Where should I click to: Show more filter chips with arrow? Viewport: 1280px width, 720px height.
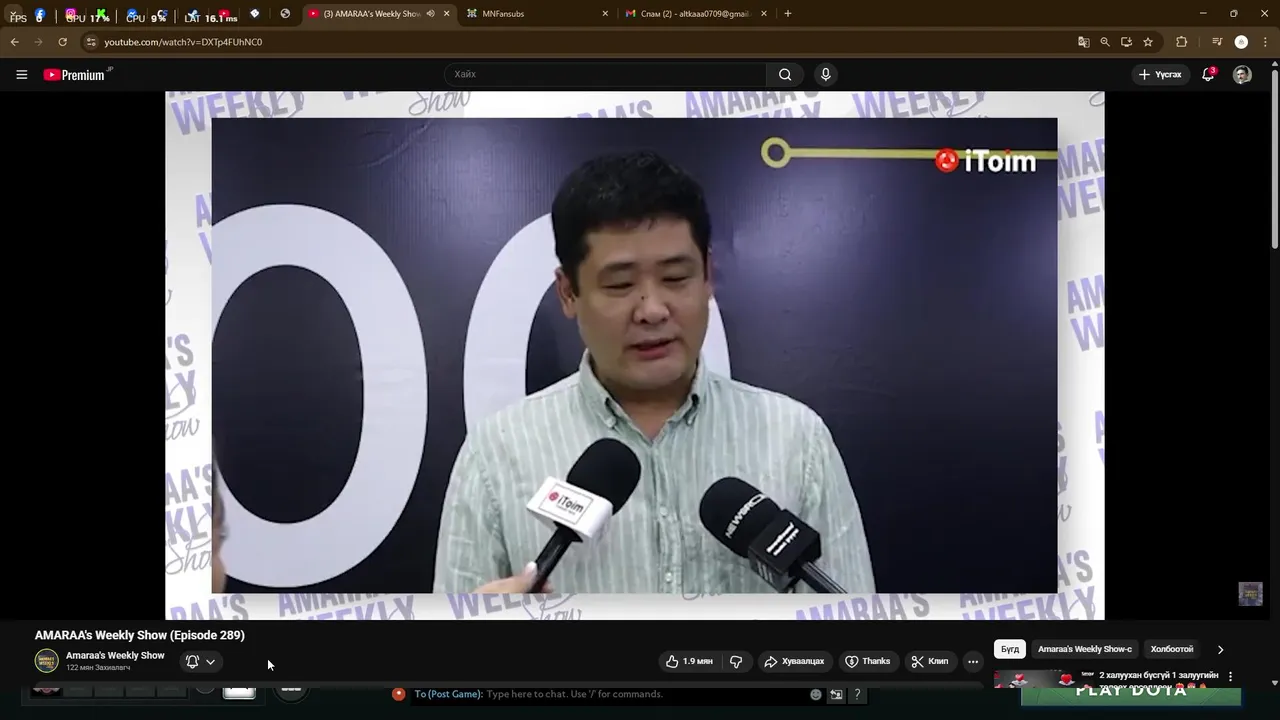(x=1220, y=649)
